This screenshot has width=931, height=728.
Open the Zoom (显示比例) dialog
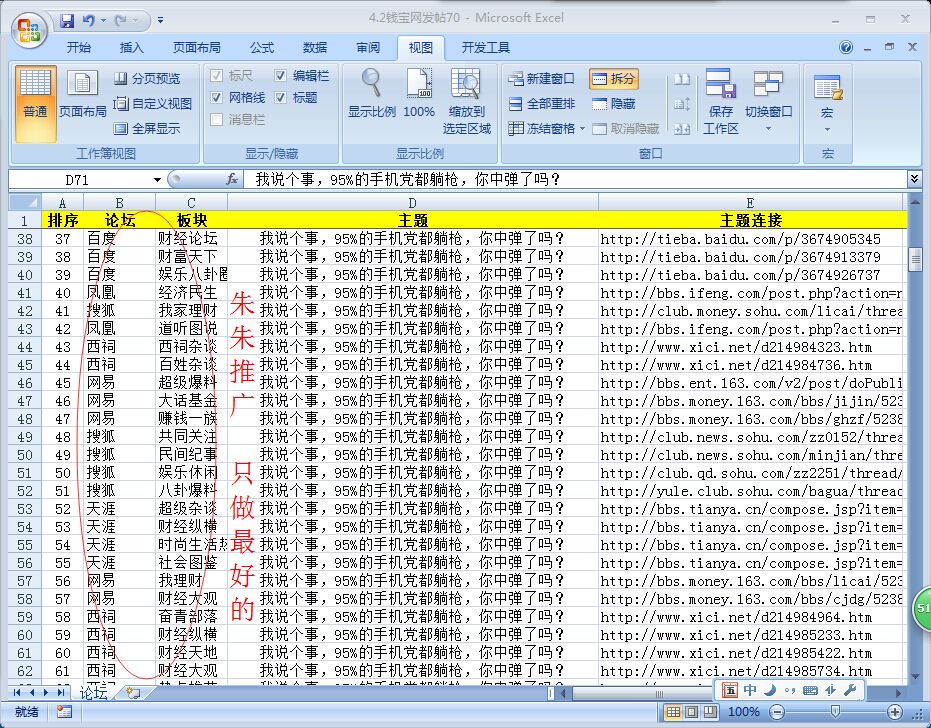click(x=371, y=94)
